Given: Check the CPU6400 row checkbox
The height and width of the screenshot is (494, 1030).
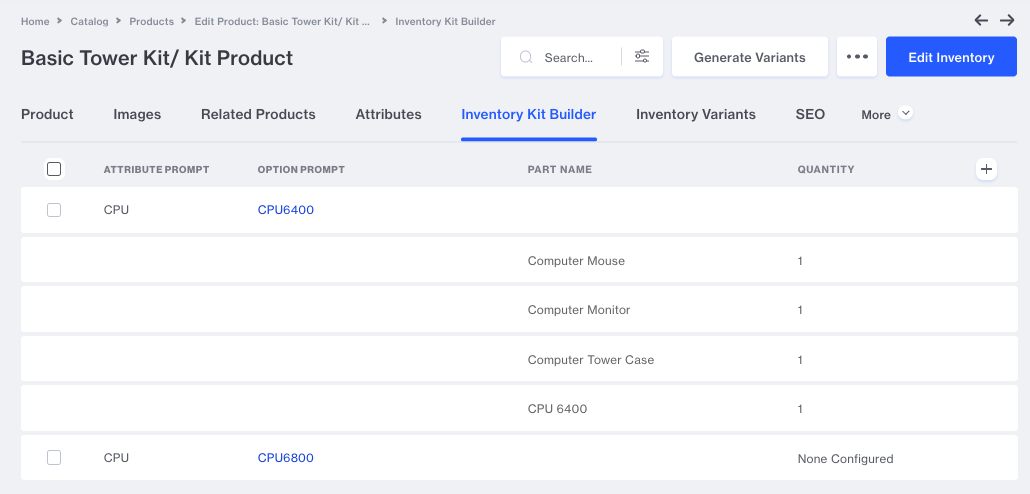Looking at the screenshot, I should (x=54, y=210).
